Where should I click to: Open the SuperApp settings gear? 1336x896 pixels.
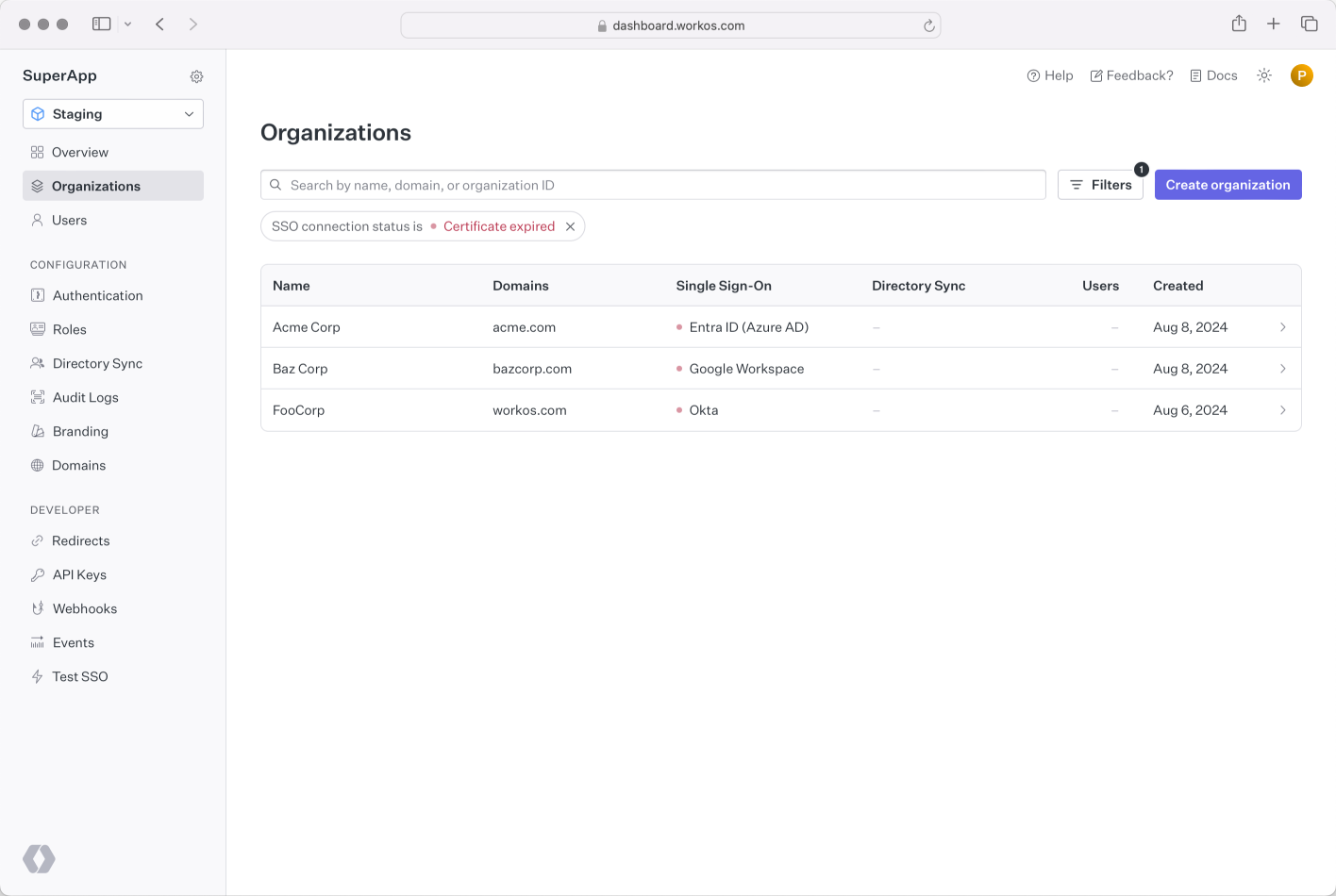(x=196, y=76)
